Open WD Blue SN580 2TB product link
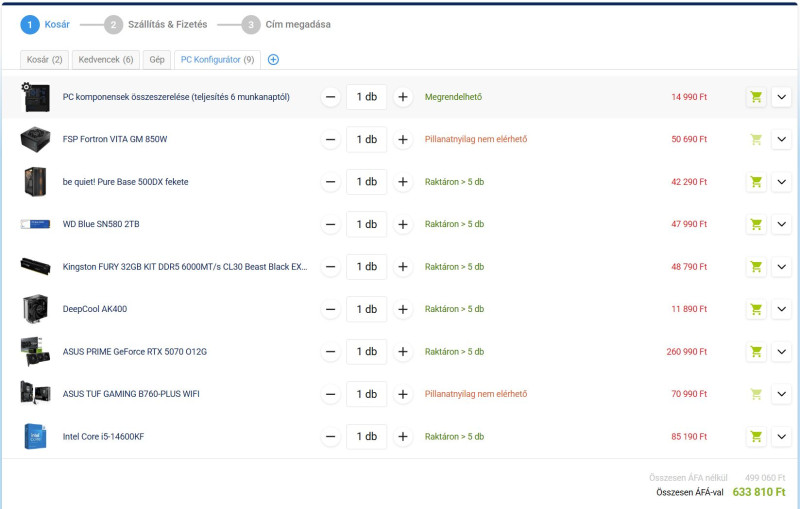 tap(101, 224)
